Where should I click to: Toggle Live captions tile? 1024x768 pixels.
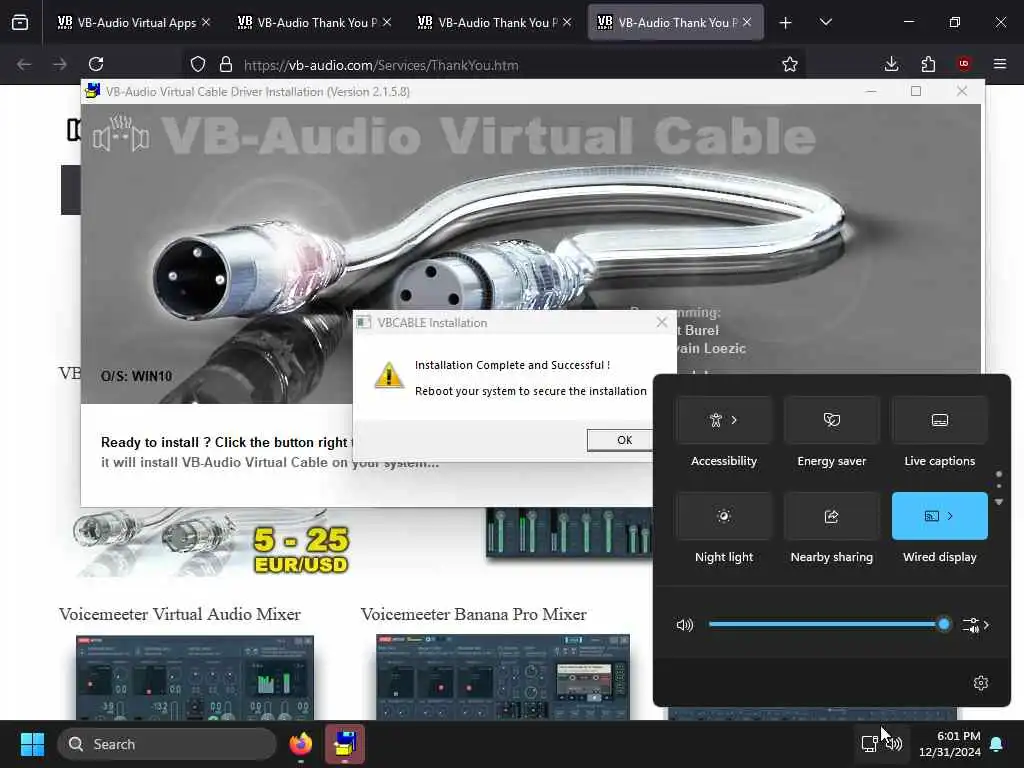(940, 420)
